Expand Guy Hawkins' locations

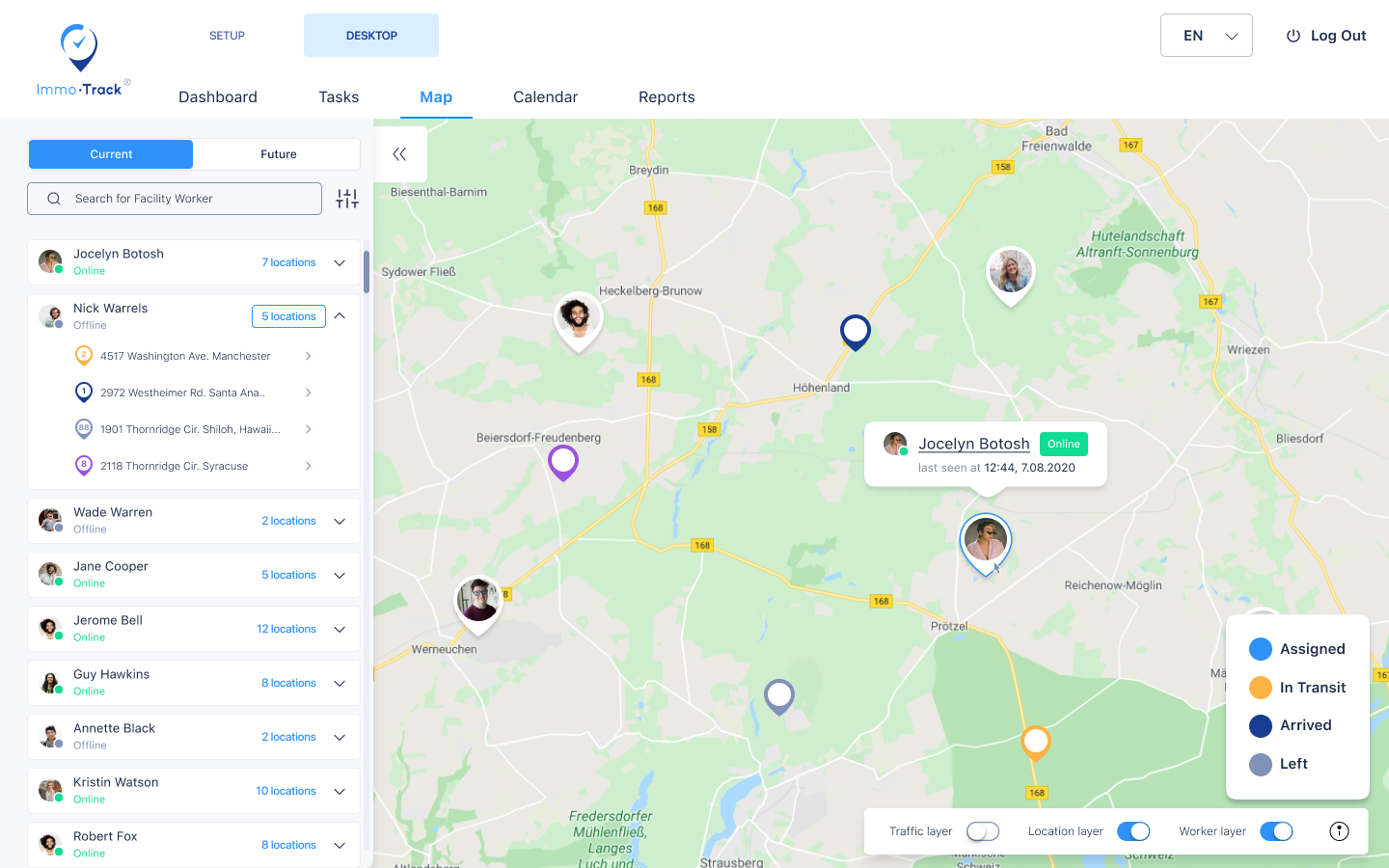point(340,684)
